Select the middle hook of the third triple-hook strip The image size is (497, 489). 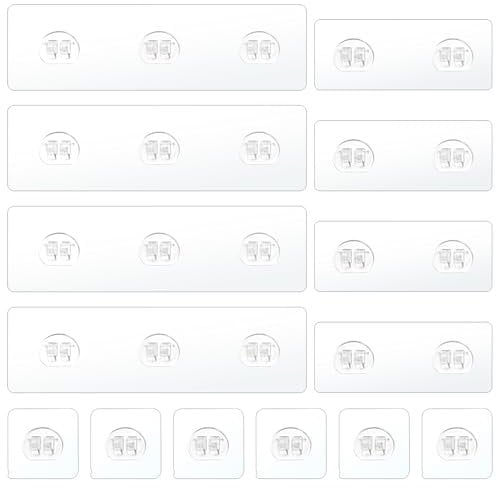coord(160,249)
